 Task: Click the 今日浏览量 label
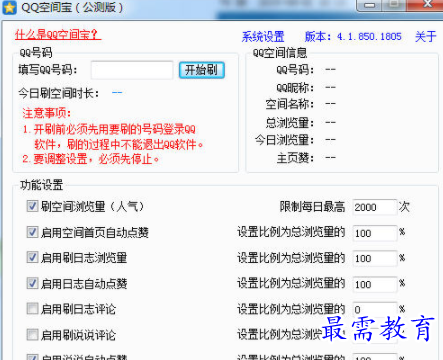[x=284, y=140]
